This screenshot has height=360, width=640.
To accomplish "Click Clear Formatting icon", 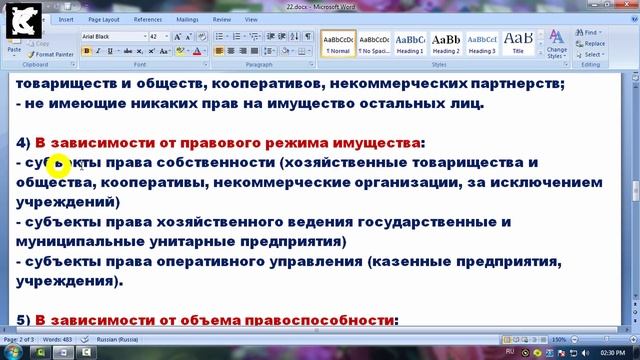I will click(x=202, y=37).
